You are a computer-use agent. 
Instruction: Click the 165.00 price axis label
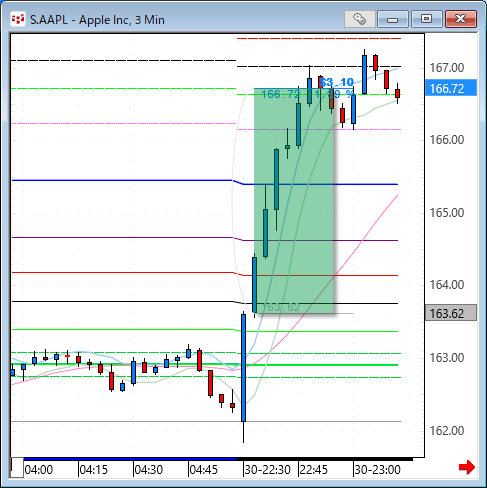447,213
